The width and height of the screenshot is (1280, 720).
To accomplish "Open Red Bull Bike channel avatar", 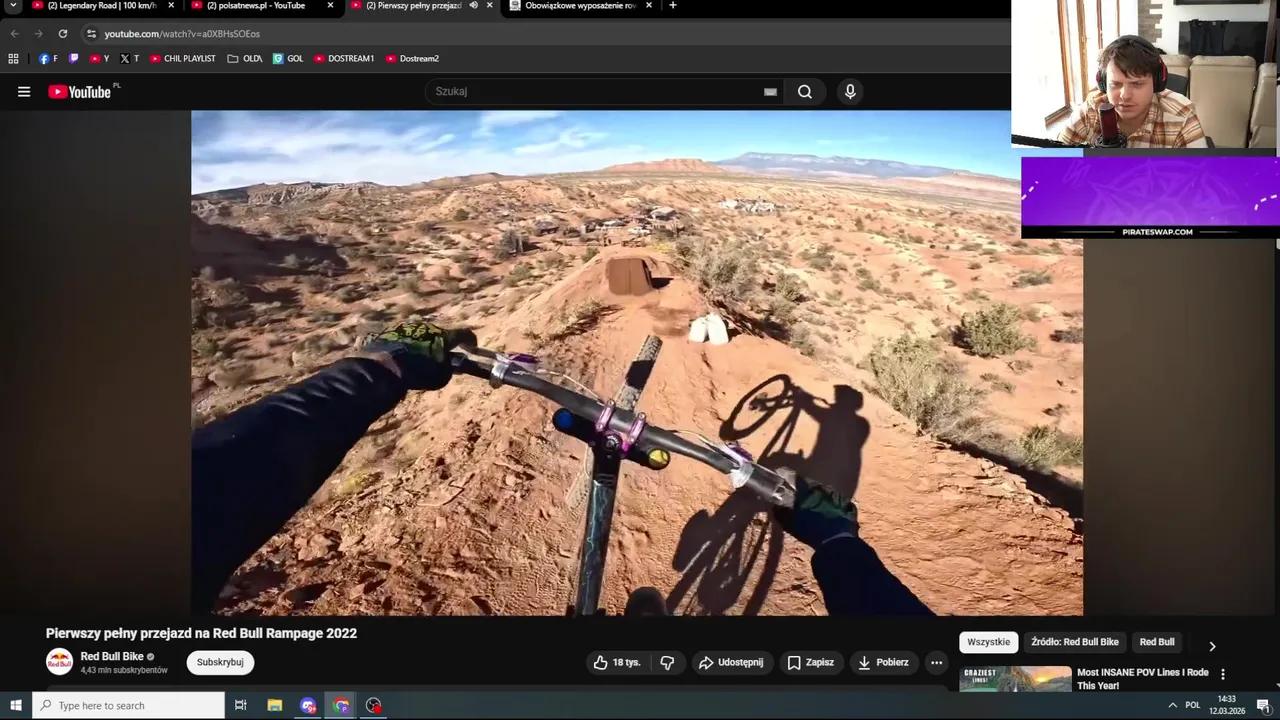I will tap(59, 662).
